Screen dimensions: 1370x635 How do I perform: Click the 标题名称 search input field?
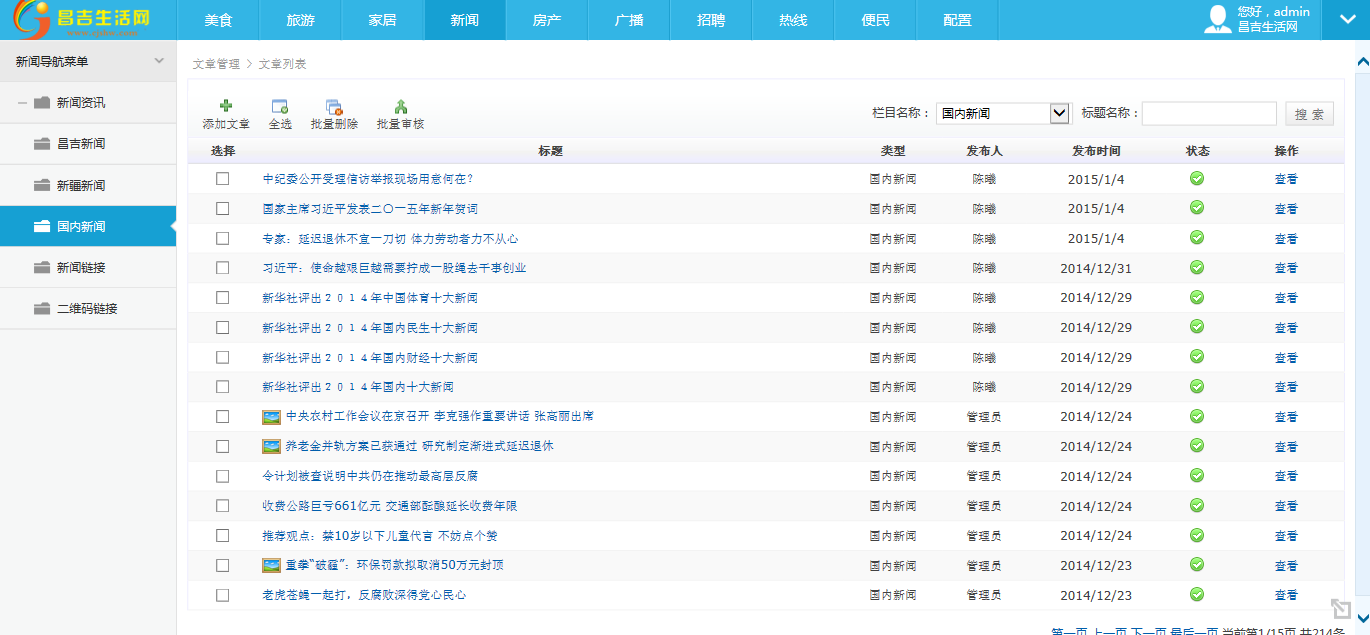click(x=1209, y=114)
